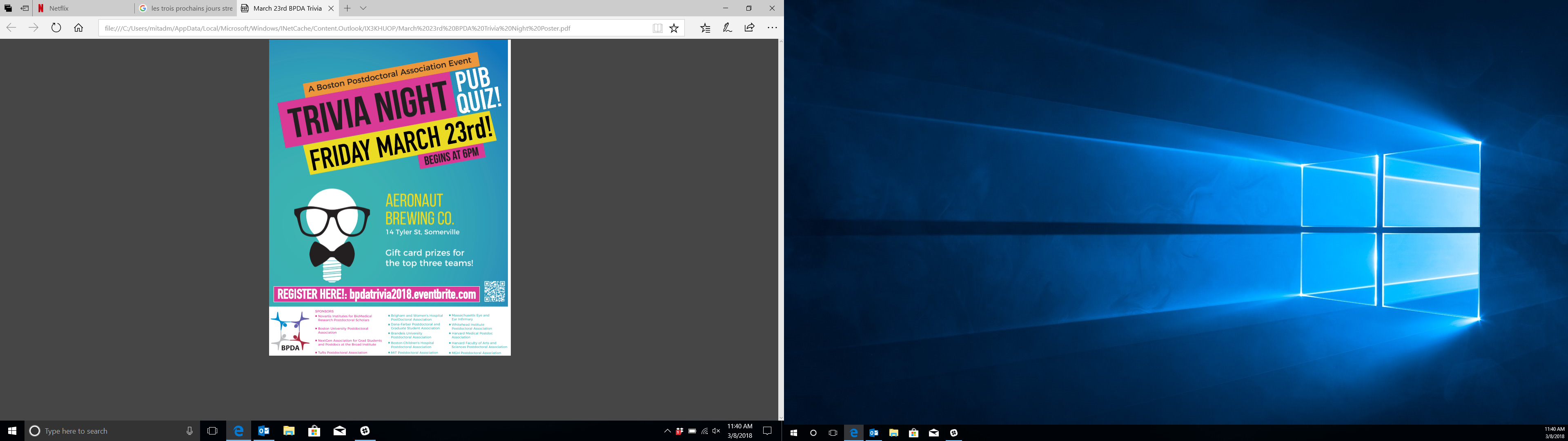Show hidden system tray icons
1568x441 pixels.
point(667,431)
